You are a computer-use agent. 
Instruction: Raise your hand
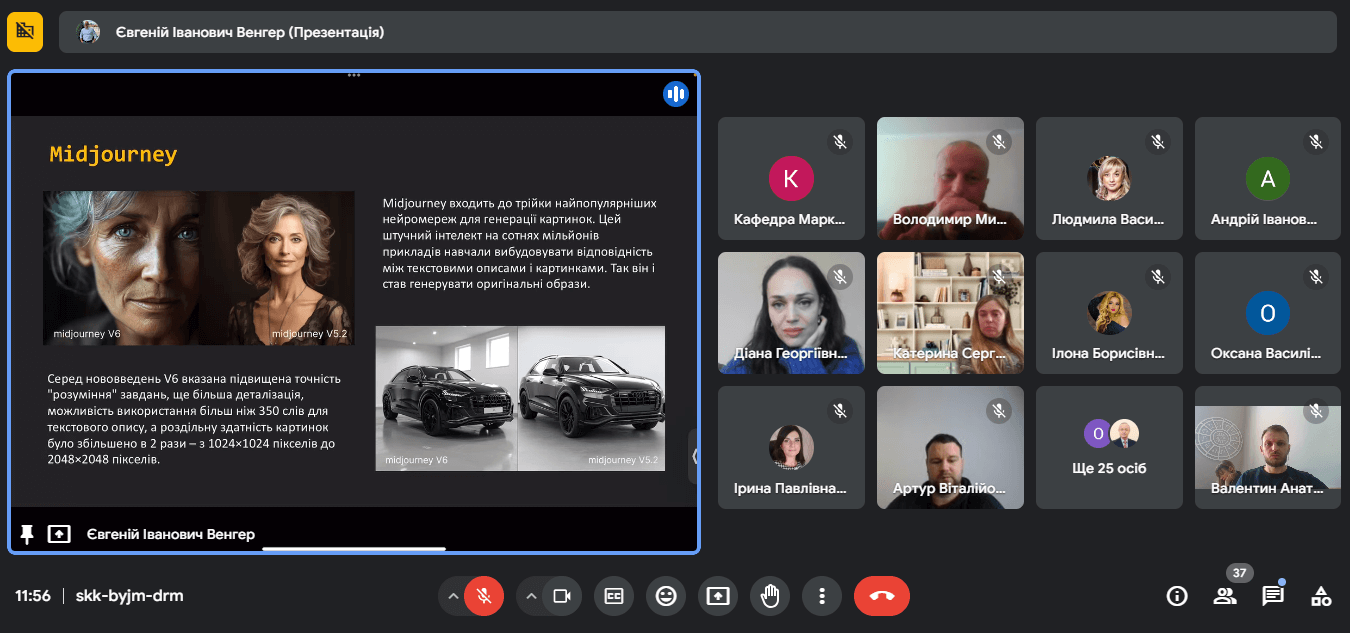770,596
